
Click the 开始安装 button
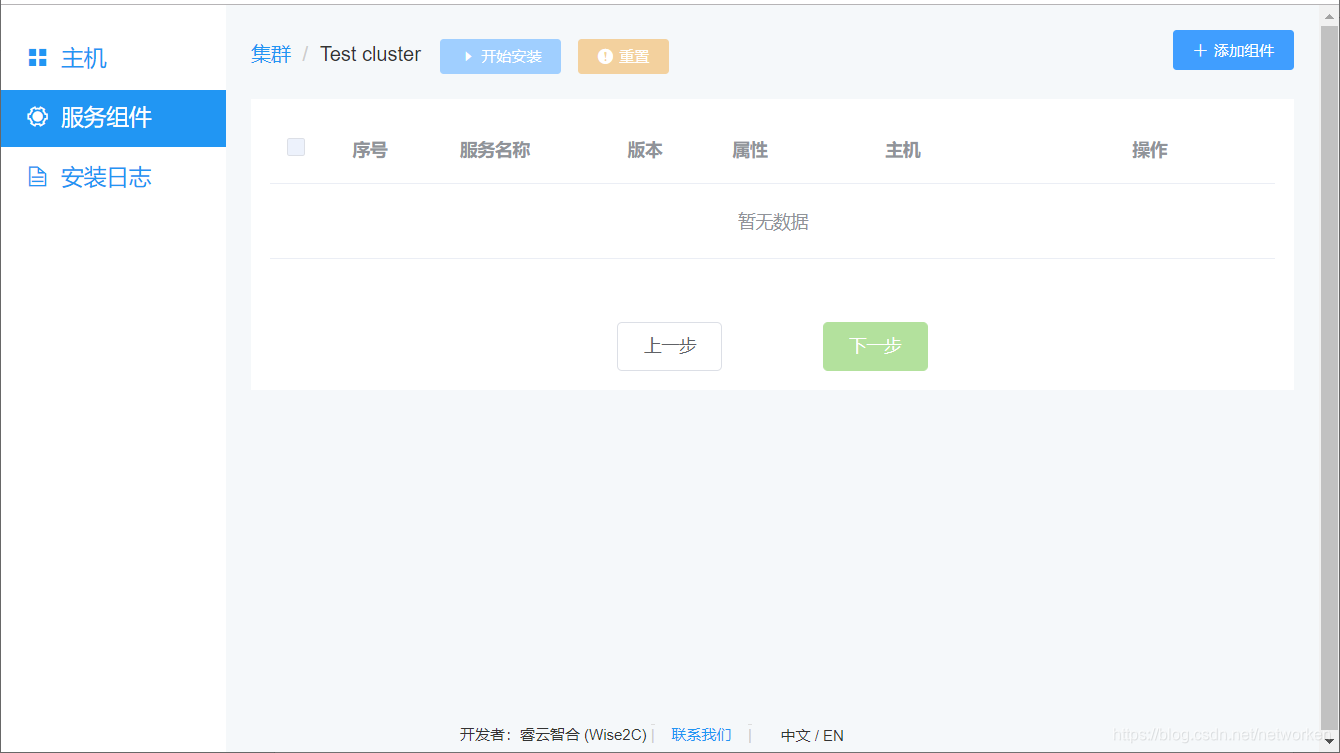coord(500,57)
